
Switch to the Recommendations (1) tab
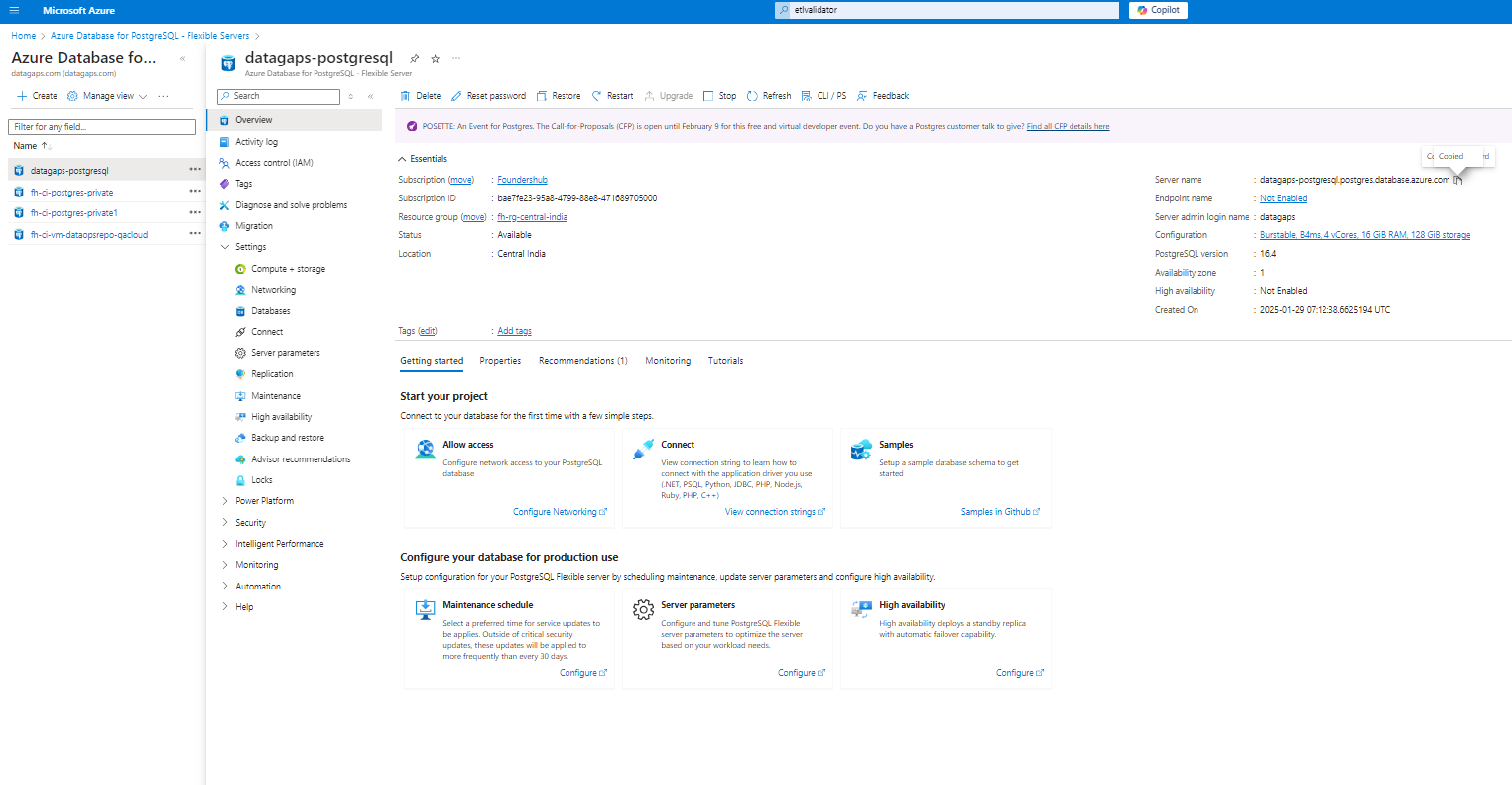(x=583, y=361)
